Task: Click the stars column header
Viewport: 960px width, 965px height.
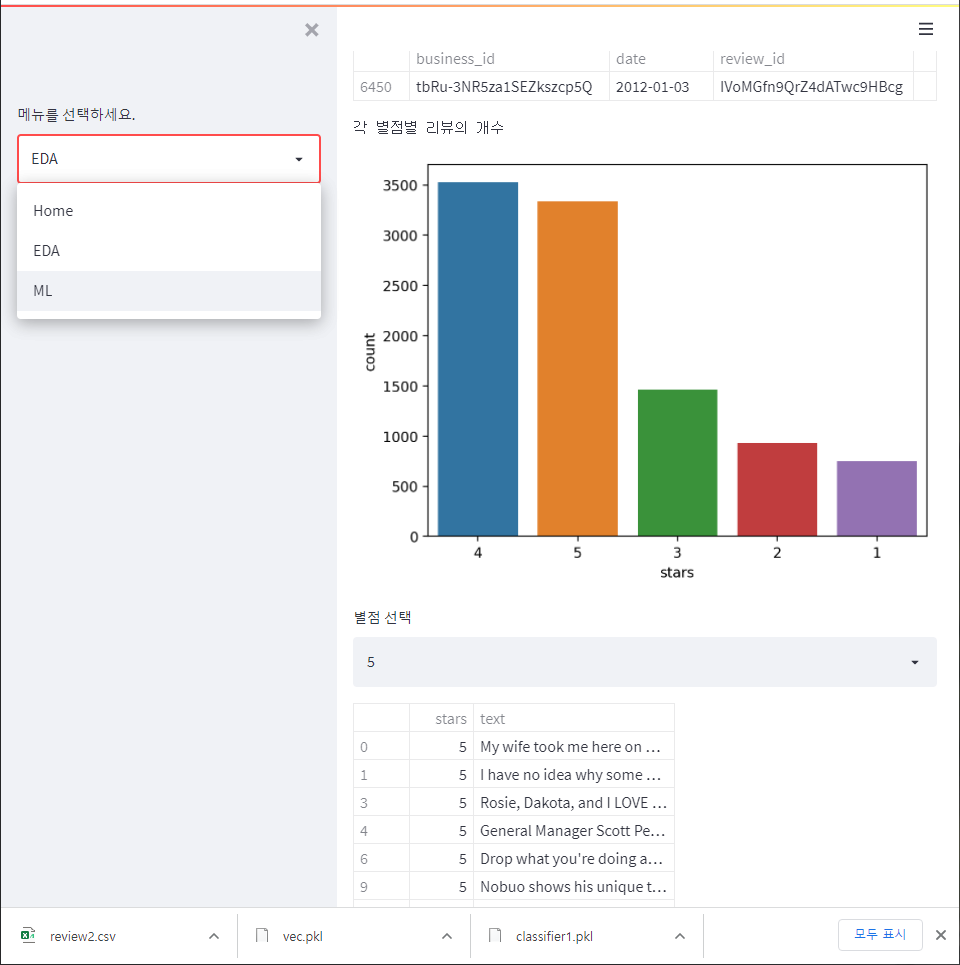Action: pos(441,718)
